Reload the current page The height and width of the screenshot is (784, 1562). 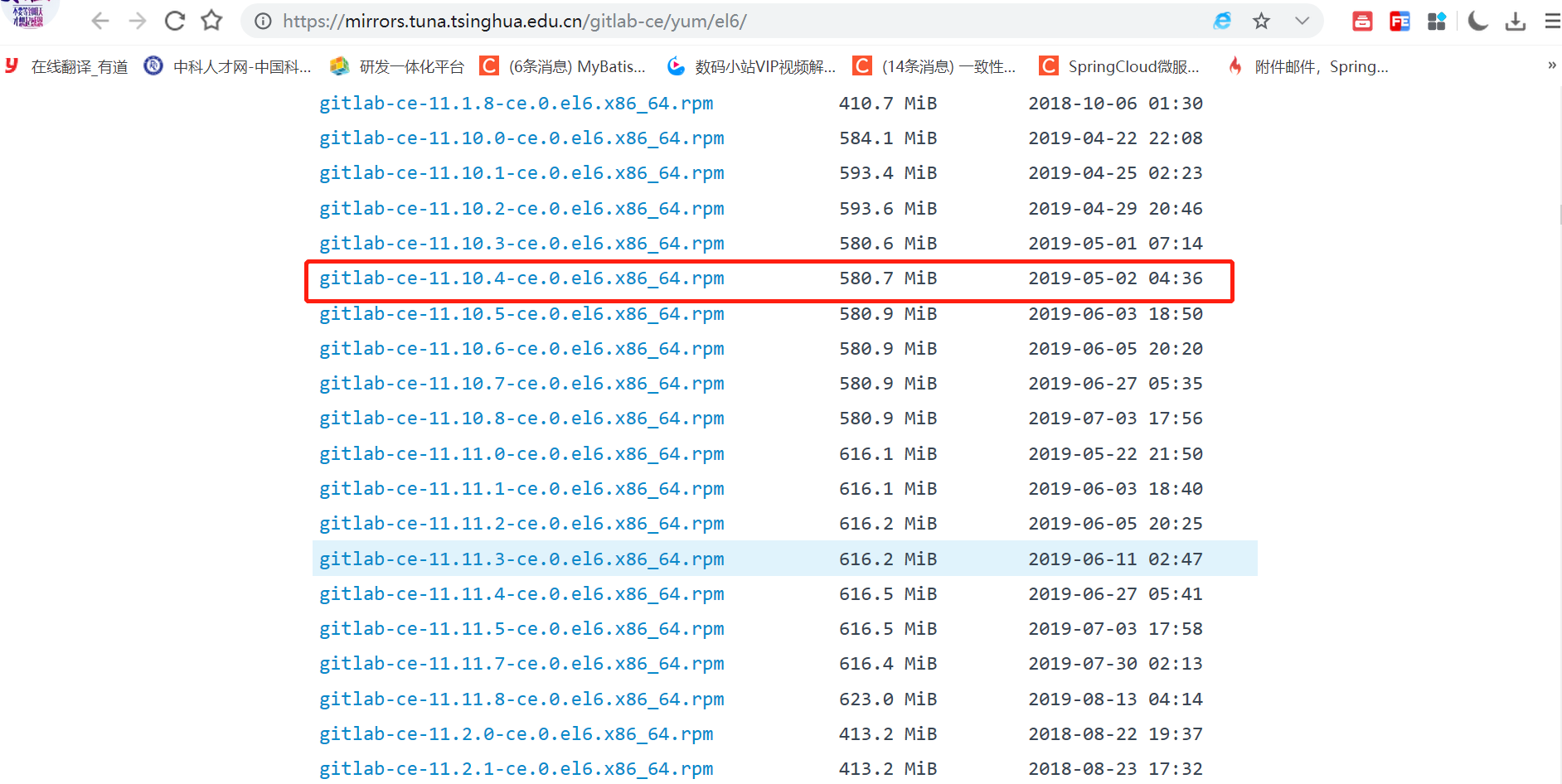(x=175, y=21)
